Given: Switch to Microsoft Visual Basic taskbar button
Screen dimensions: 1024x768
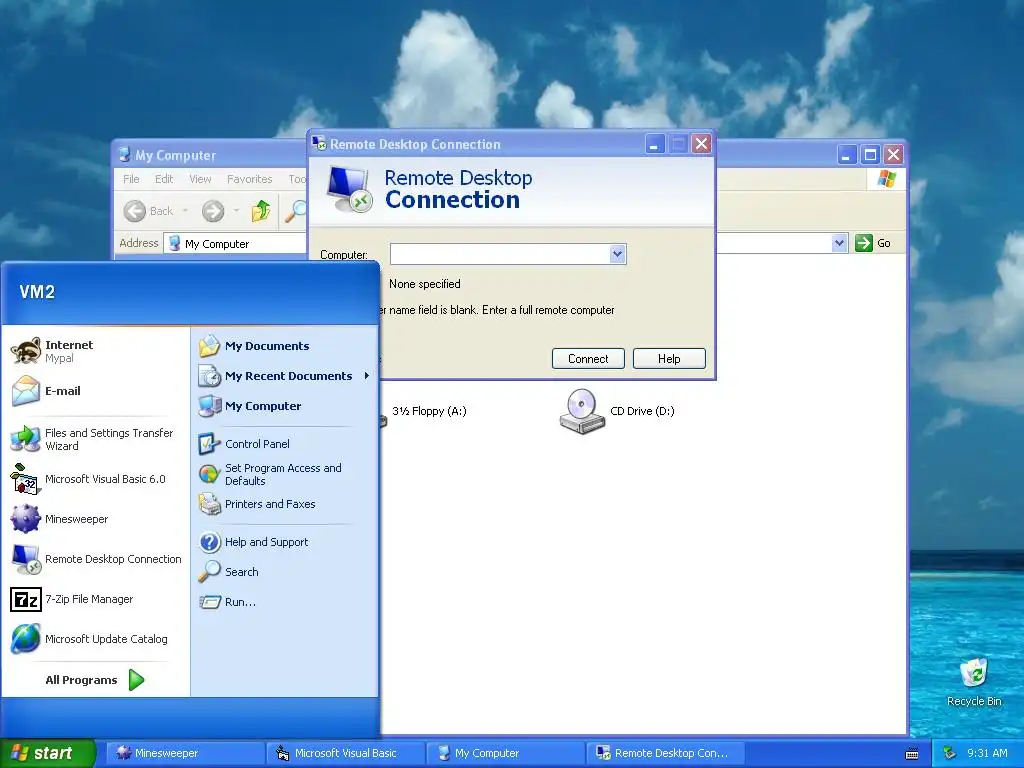Looking at the screenshot, I should tap(344, 753).
